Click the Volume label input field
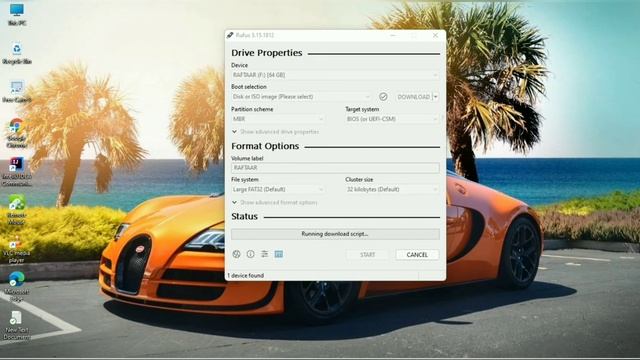640x360 pixels. point(335,168)
